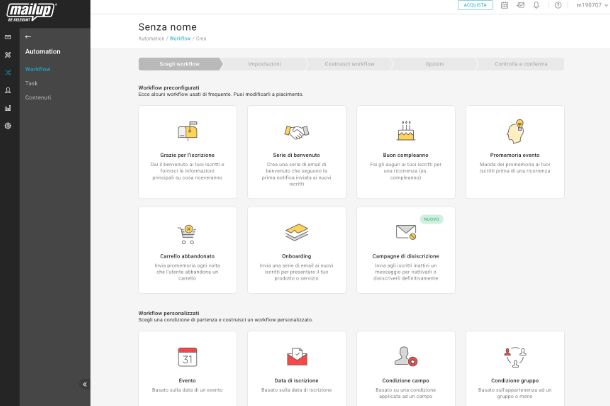Open the calendar icon in top bar
Screen dimensions: 610x406
pyautogui.click(x=504, y=5)
